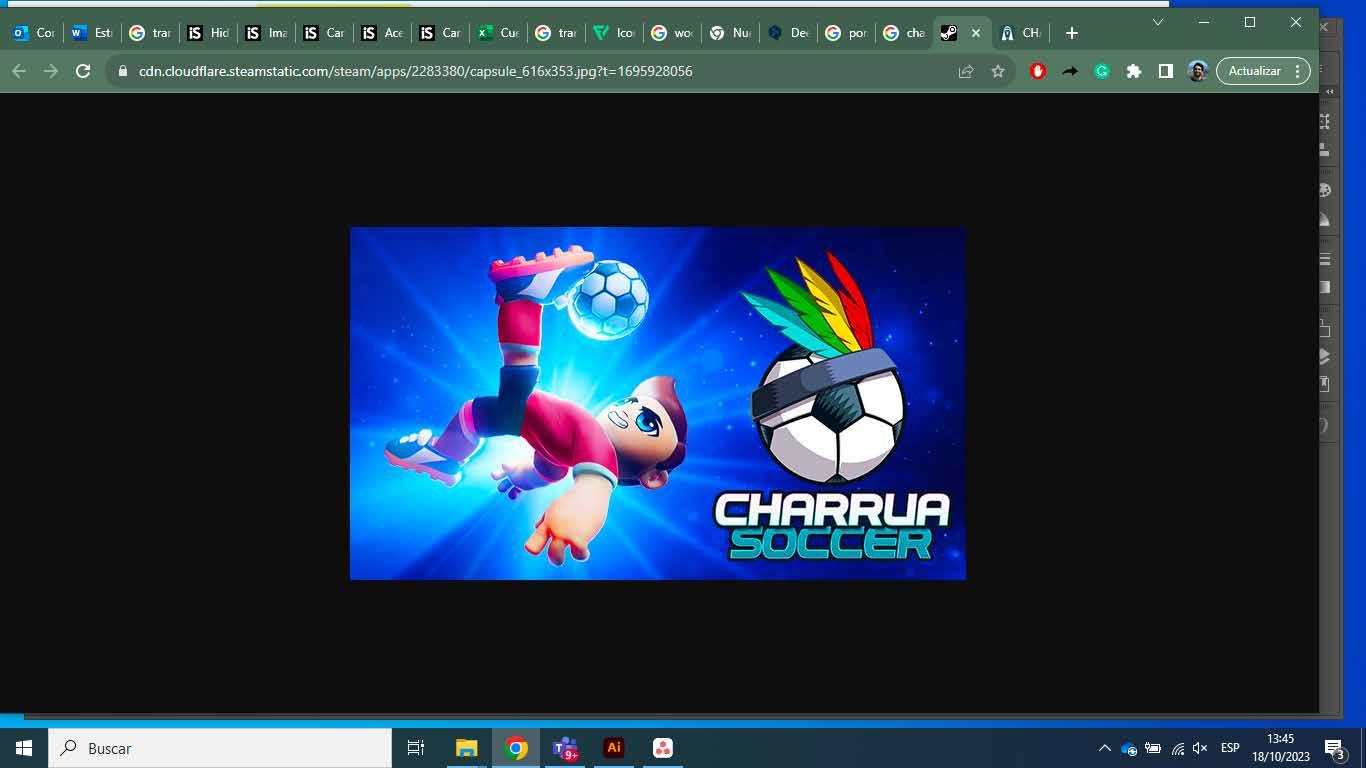Open the black arrow extension
1366x768 pixels.
tap(1070, 71)
